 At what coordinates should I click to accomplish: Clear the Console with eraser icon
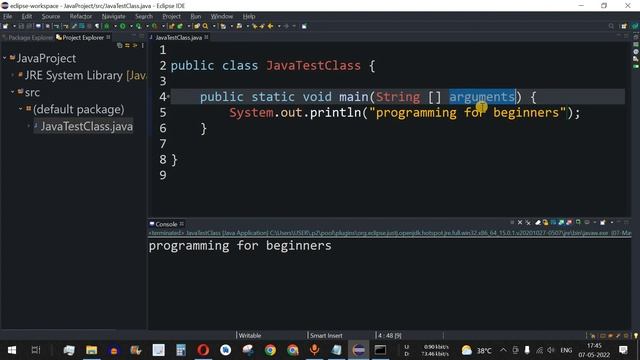pyautogui.click(x=538, y=222)
